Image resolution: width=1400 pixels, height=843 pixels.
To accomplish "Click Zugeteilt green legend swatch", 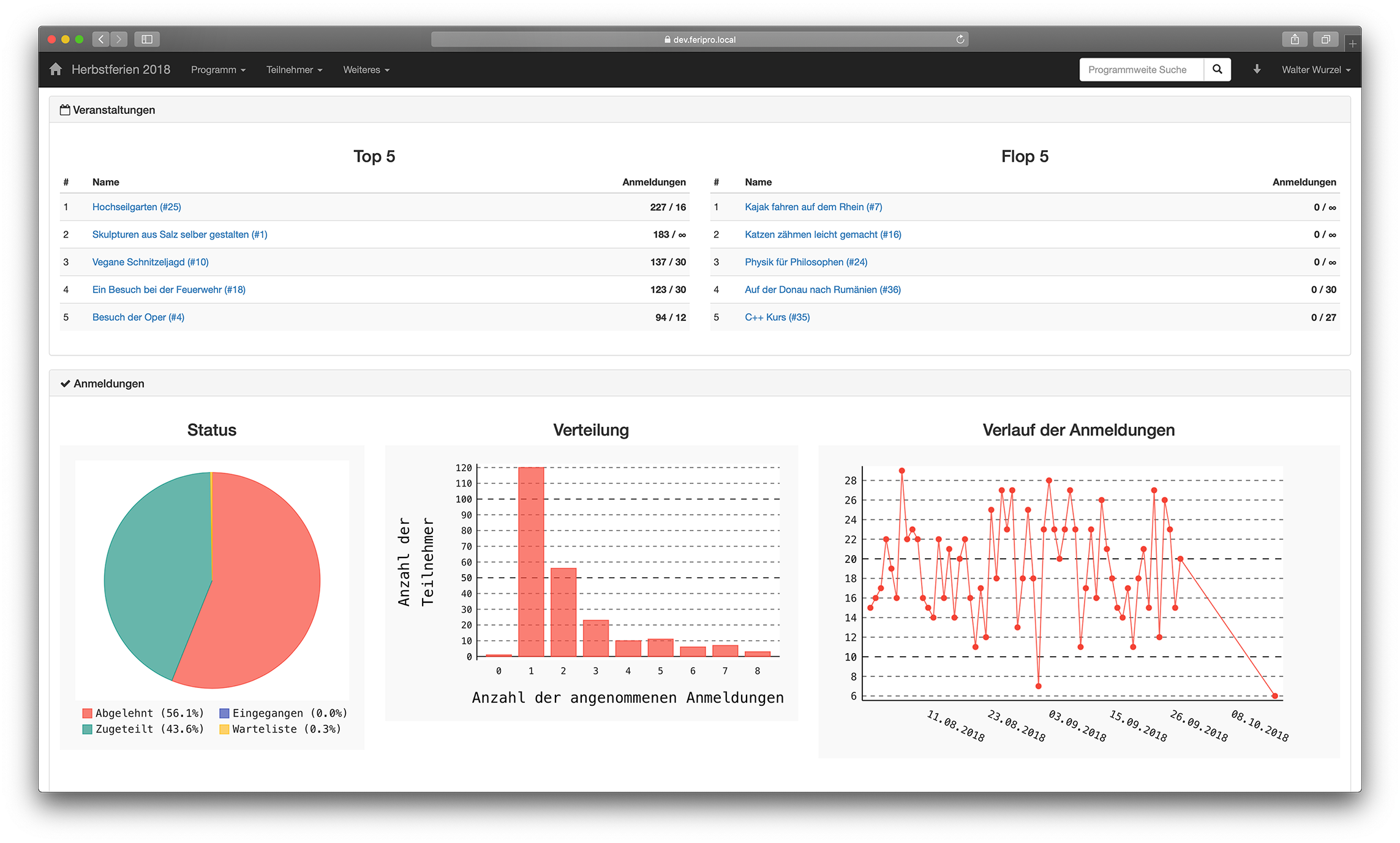I will point(88,729).
